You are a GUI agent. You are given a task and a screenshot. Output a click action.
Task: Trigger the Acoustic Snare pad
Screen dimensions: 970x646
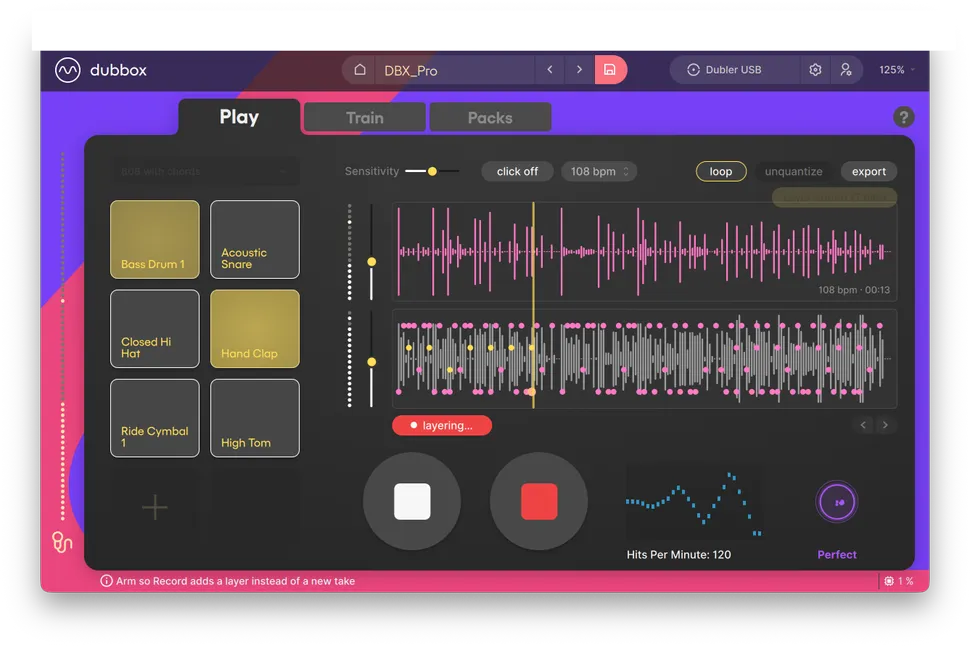255,239
